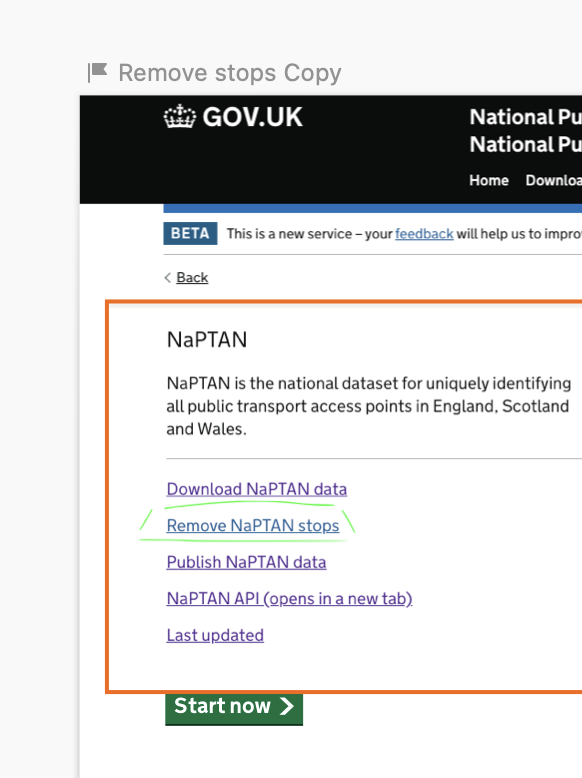The image size is (582, 778).
Task: Click the GOV.UK crown logo
Action: point(180,117)
